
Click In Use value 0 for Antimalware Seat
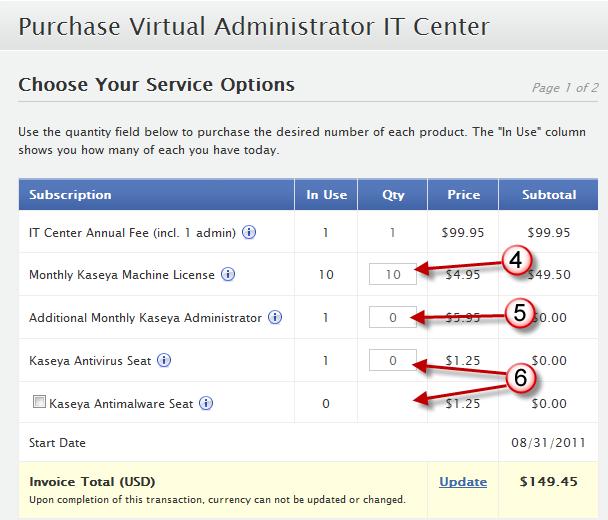coord(326,404)
